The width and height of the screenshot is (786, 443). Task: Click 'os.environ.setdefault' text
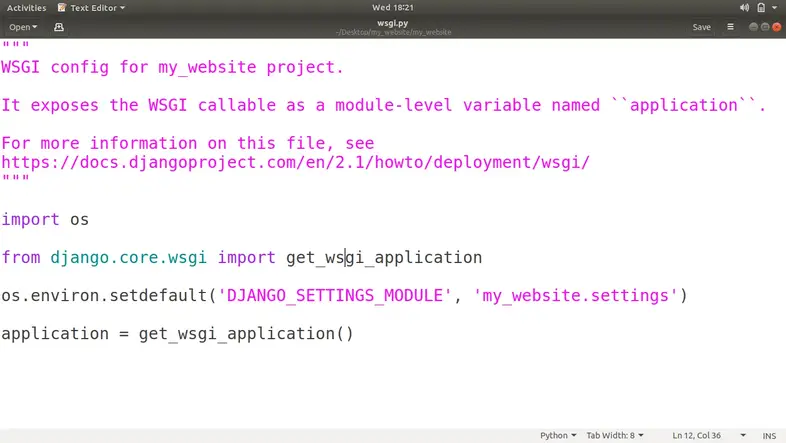point(104,296)
